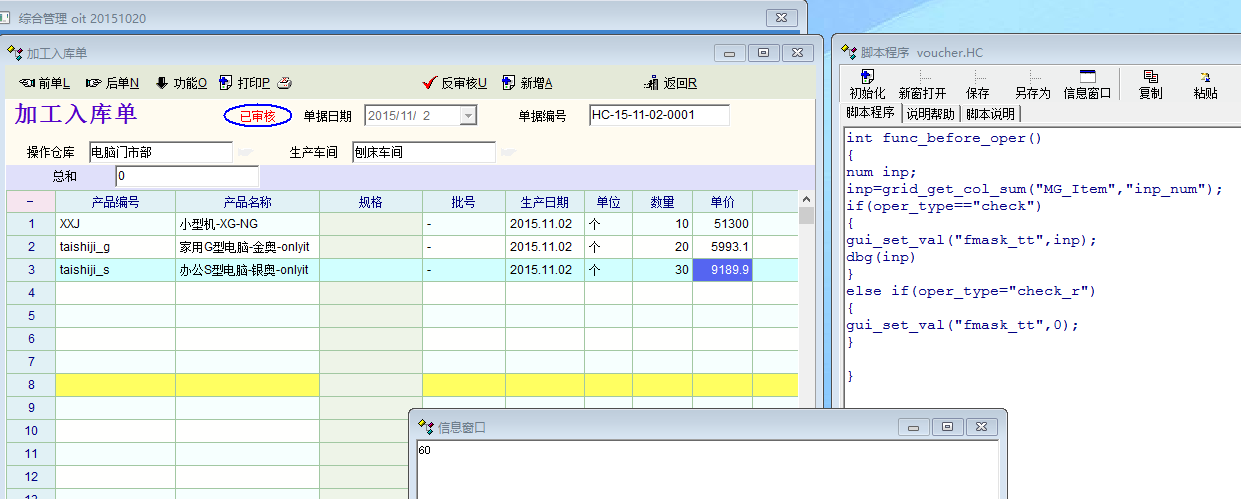The width and height of the screenshot is (1241, 499).
Task: Open the 生产车间 lookup arrow
Action: tap(508, 152)
